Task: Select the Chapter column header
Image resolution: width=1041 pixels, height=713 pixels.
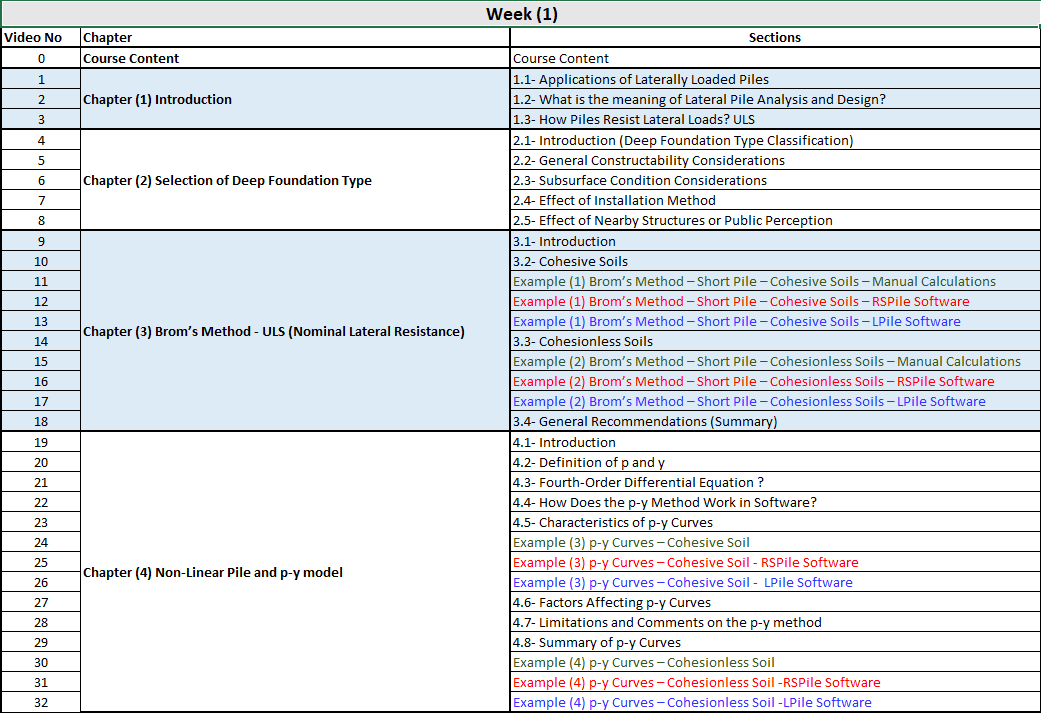Action: pos(108,38)
